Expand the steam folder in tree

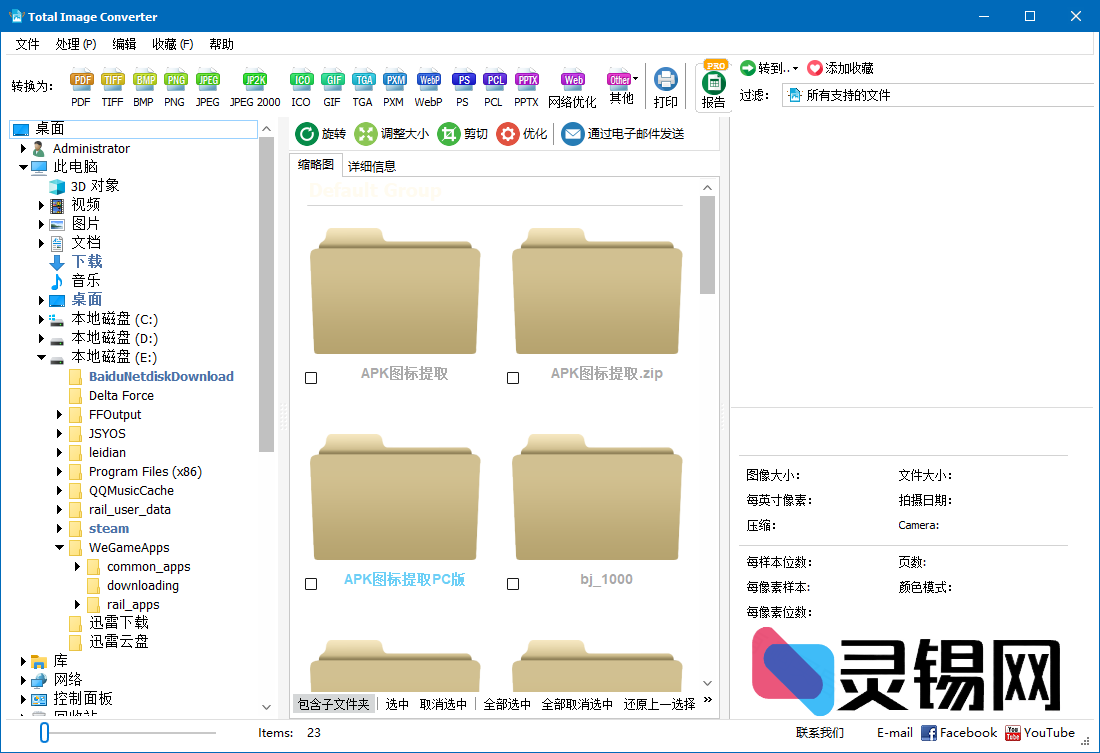pos(58,528)
